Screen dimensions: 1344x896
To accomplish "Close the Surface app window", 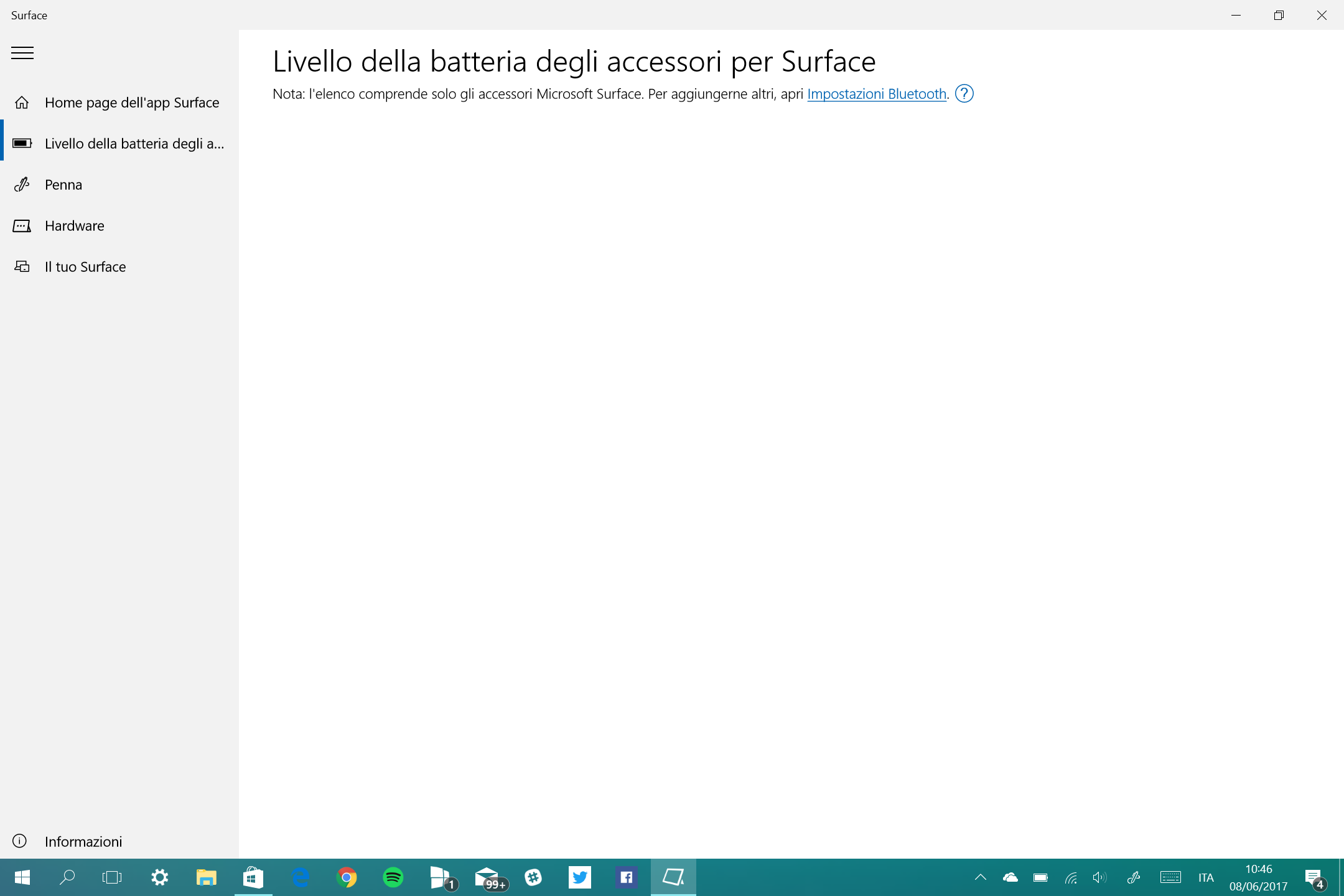I will 1322,15.
